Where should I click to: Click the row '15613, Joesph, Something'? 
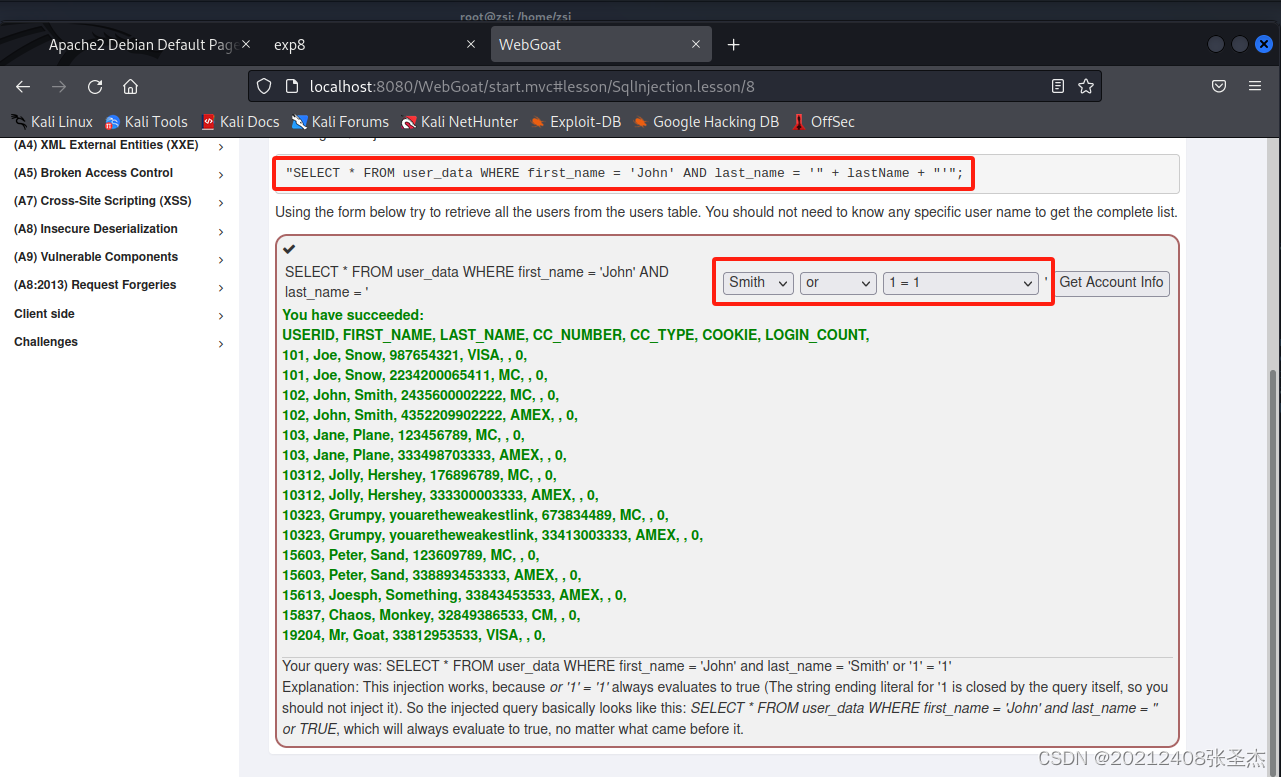click(x=454, y=595)
